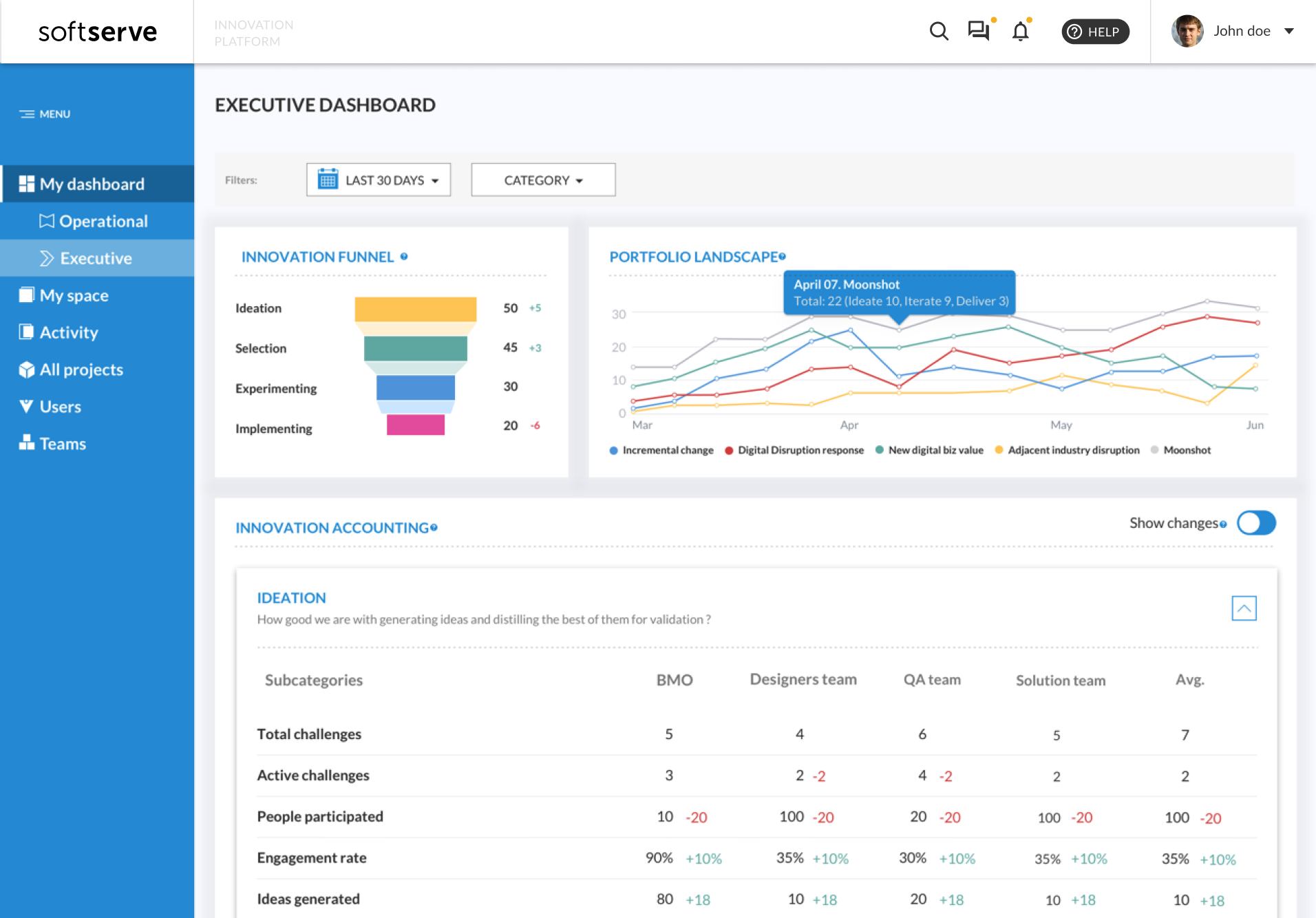Click the People participated row label
Screen dimensions: 1316x918
(320, 817)
